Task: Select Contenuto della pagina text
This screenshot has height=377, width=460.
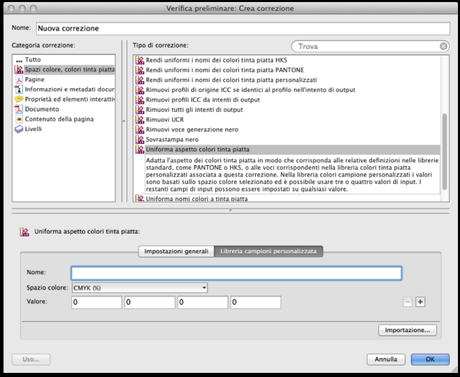Action: (x=59, y=119)
